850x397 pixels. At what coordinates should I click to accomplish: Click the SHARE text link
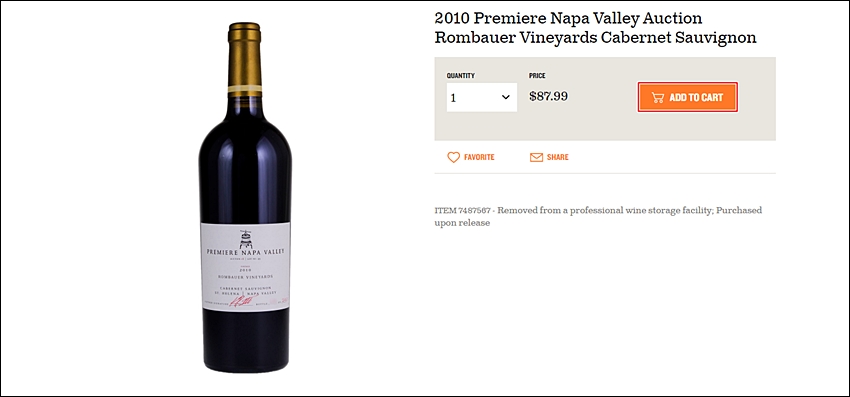pos(558,157)
